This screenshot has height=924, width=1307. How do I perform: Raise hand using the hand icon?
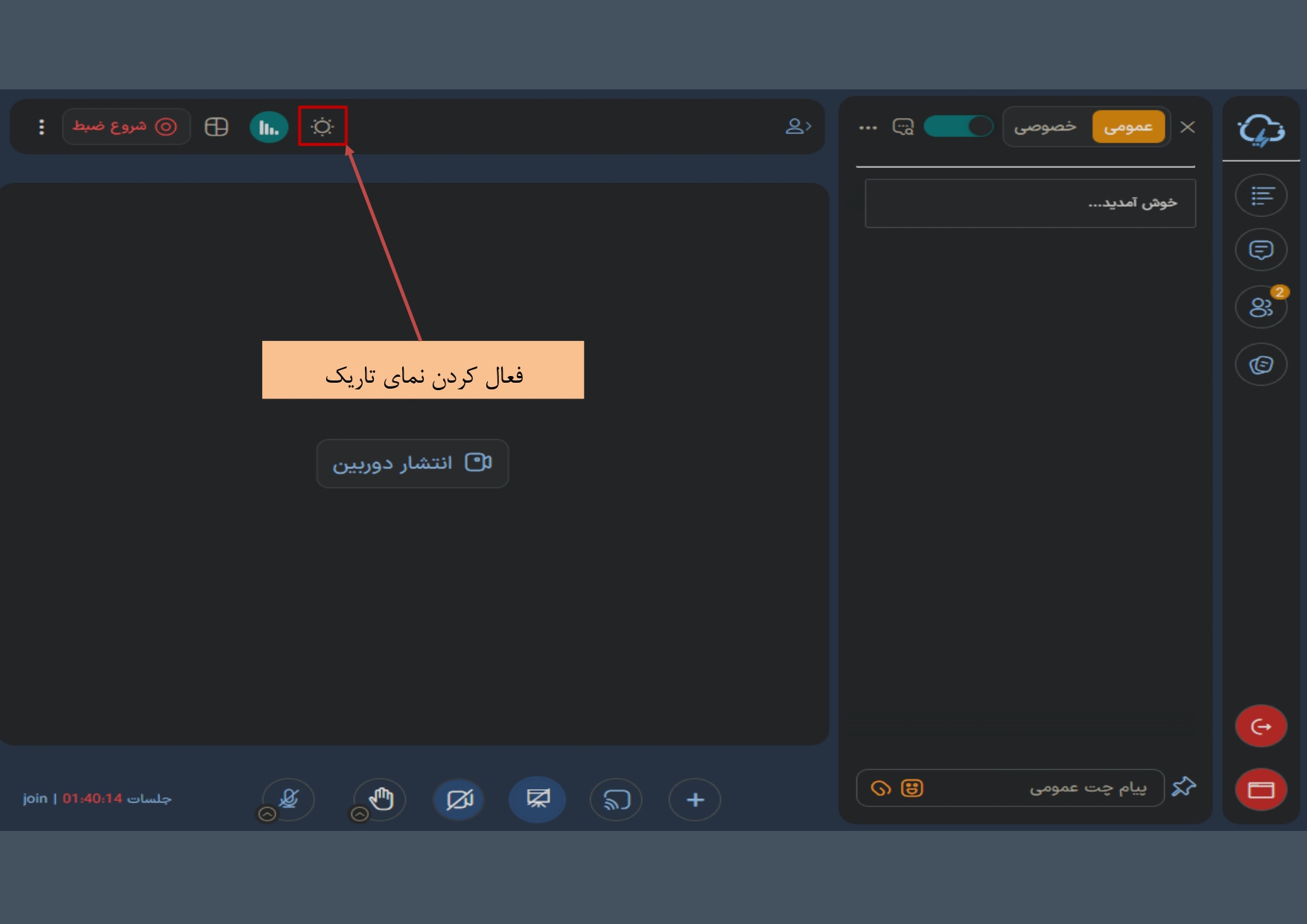coord(381,799)
